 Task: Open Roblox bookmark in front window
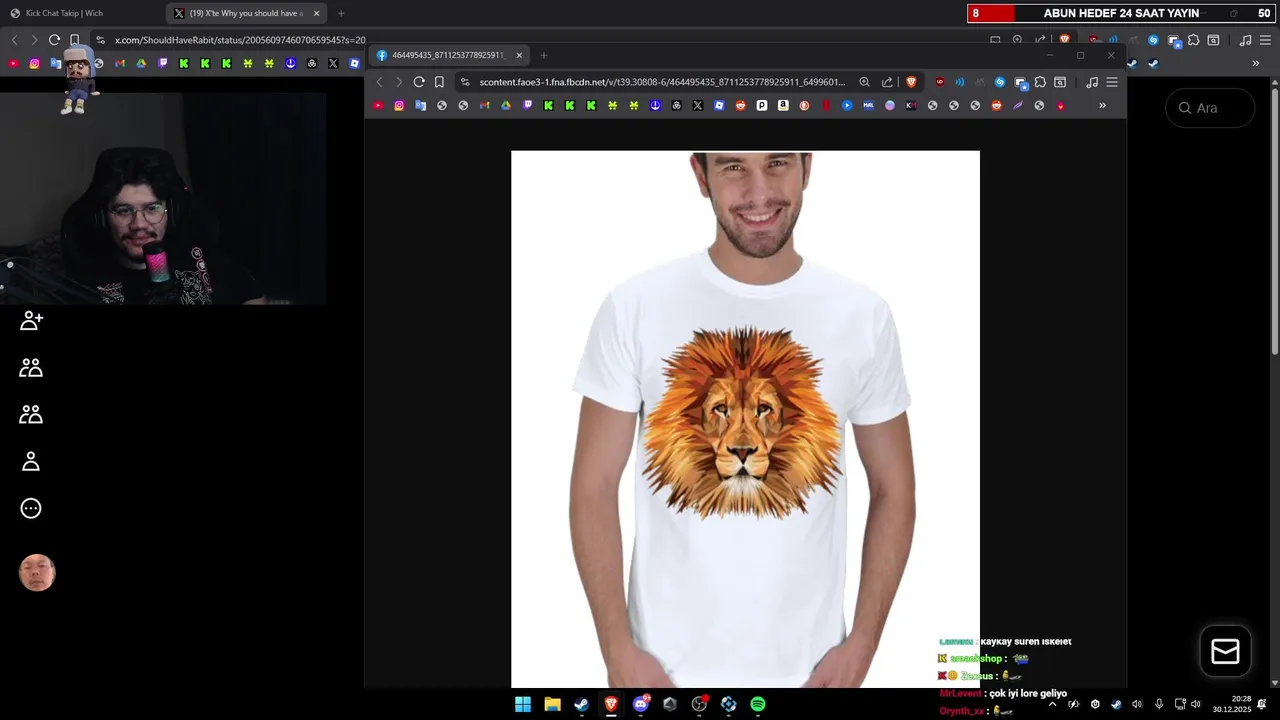(x=719, y=105)
